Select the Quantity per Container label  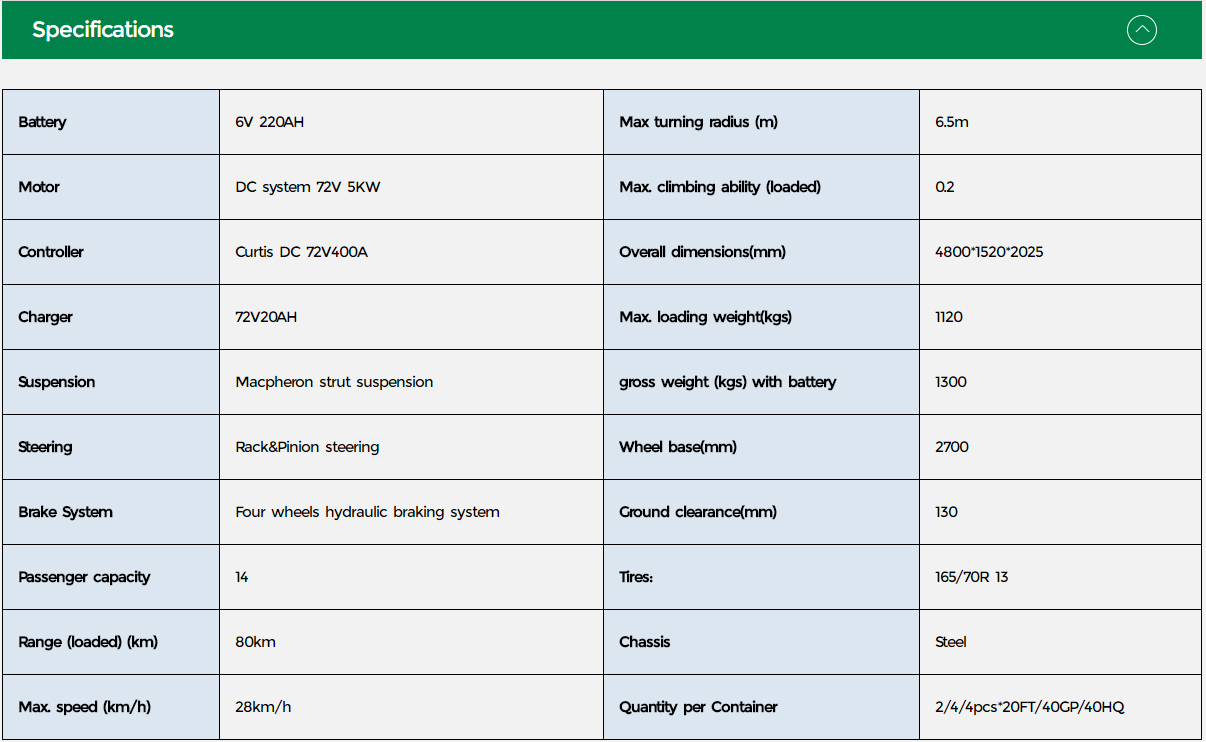click(x=698, y=707)
